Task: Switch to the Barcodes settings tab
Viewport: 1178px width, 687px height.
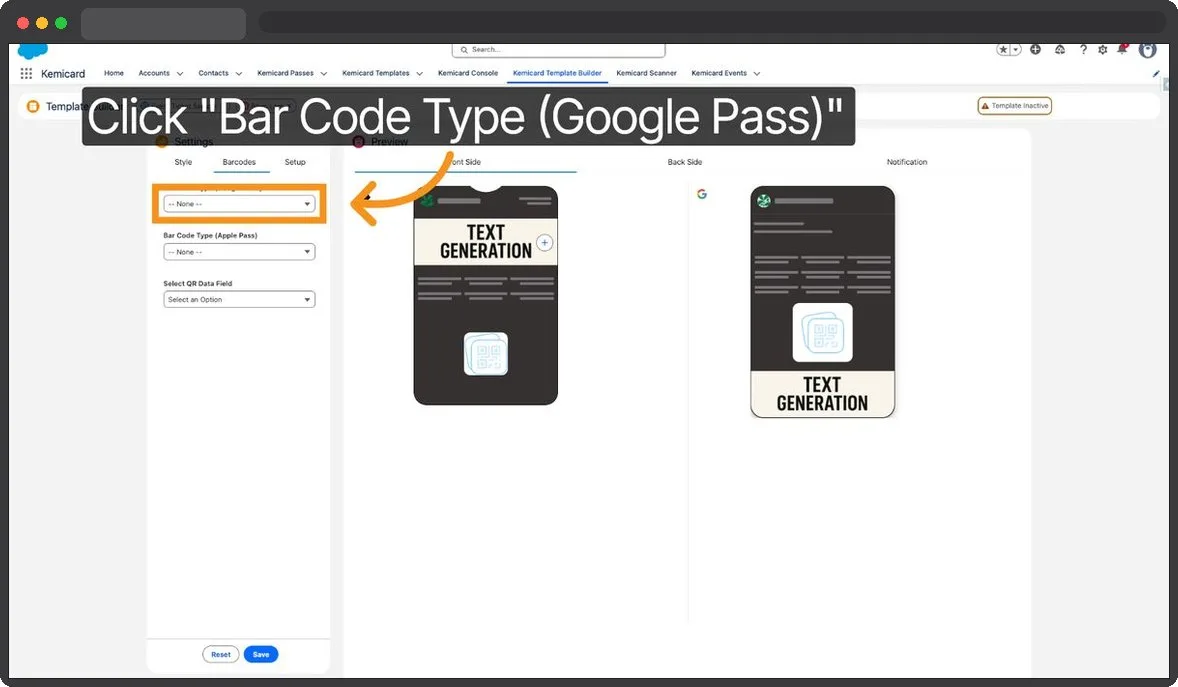Action: click(x=239, y=162)
